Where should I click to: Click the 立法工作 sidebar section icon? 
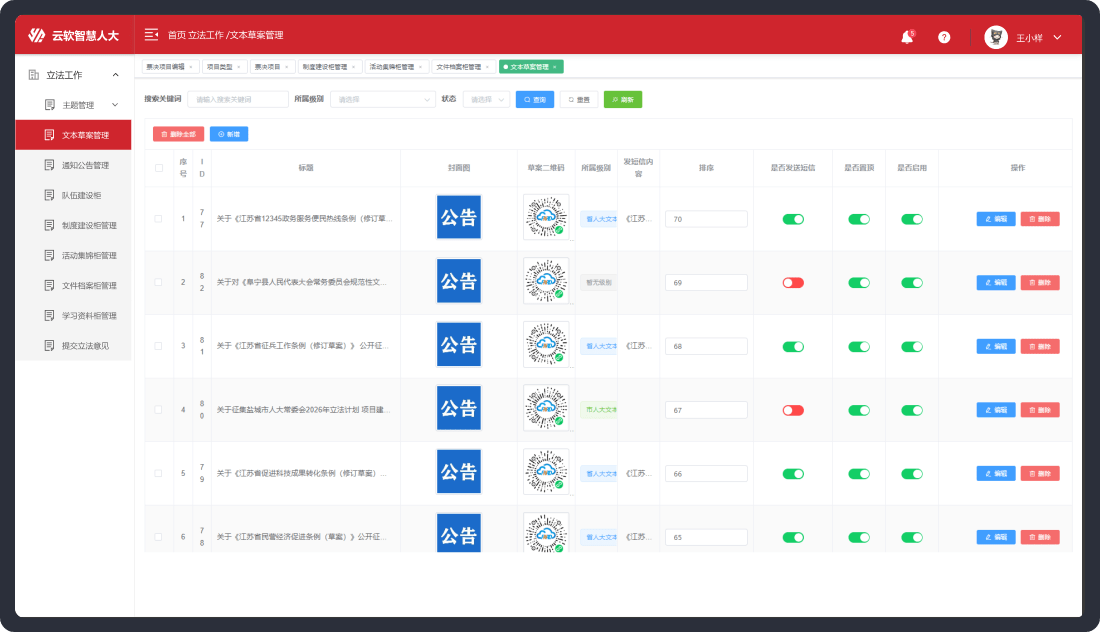pos(34,74)
